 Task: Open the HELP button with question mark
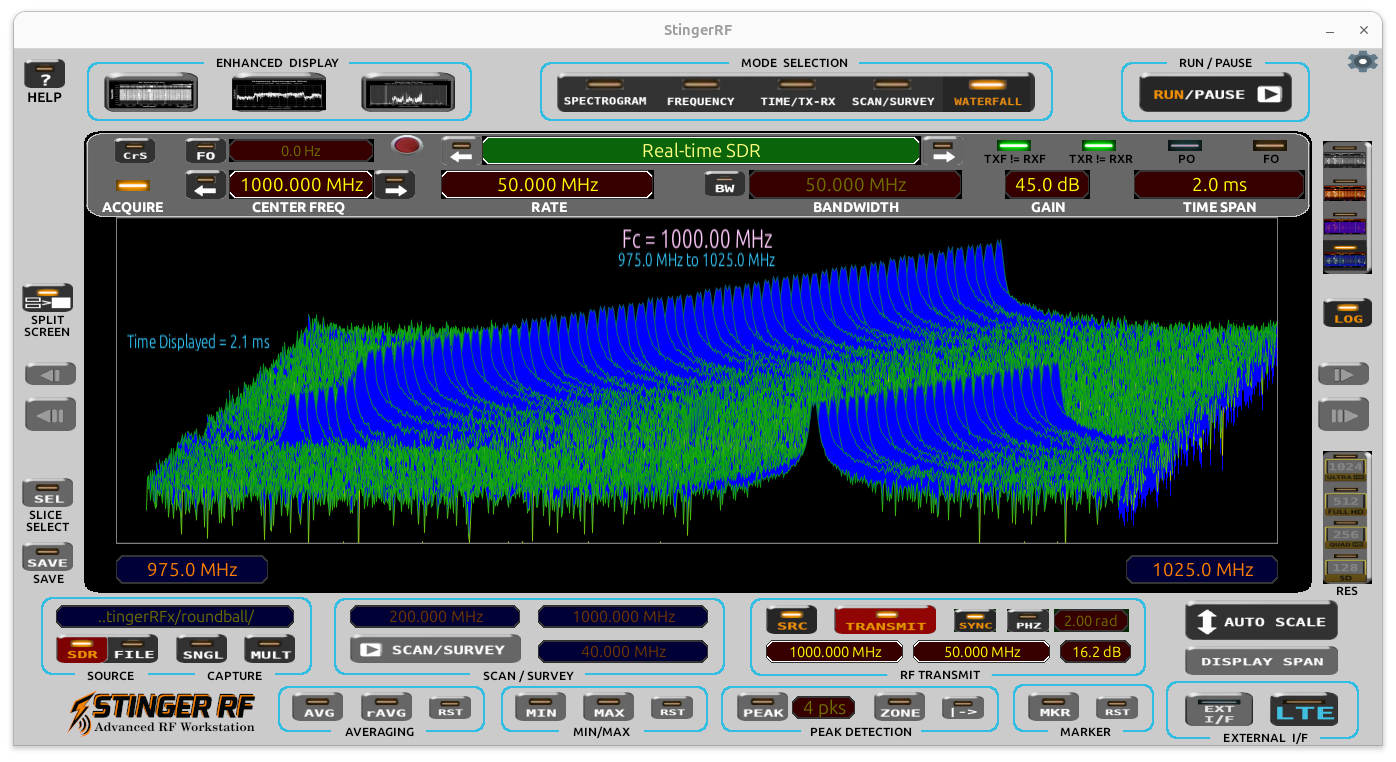coord(45,75)
